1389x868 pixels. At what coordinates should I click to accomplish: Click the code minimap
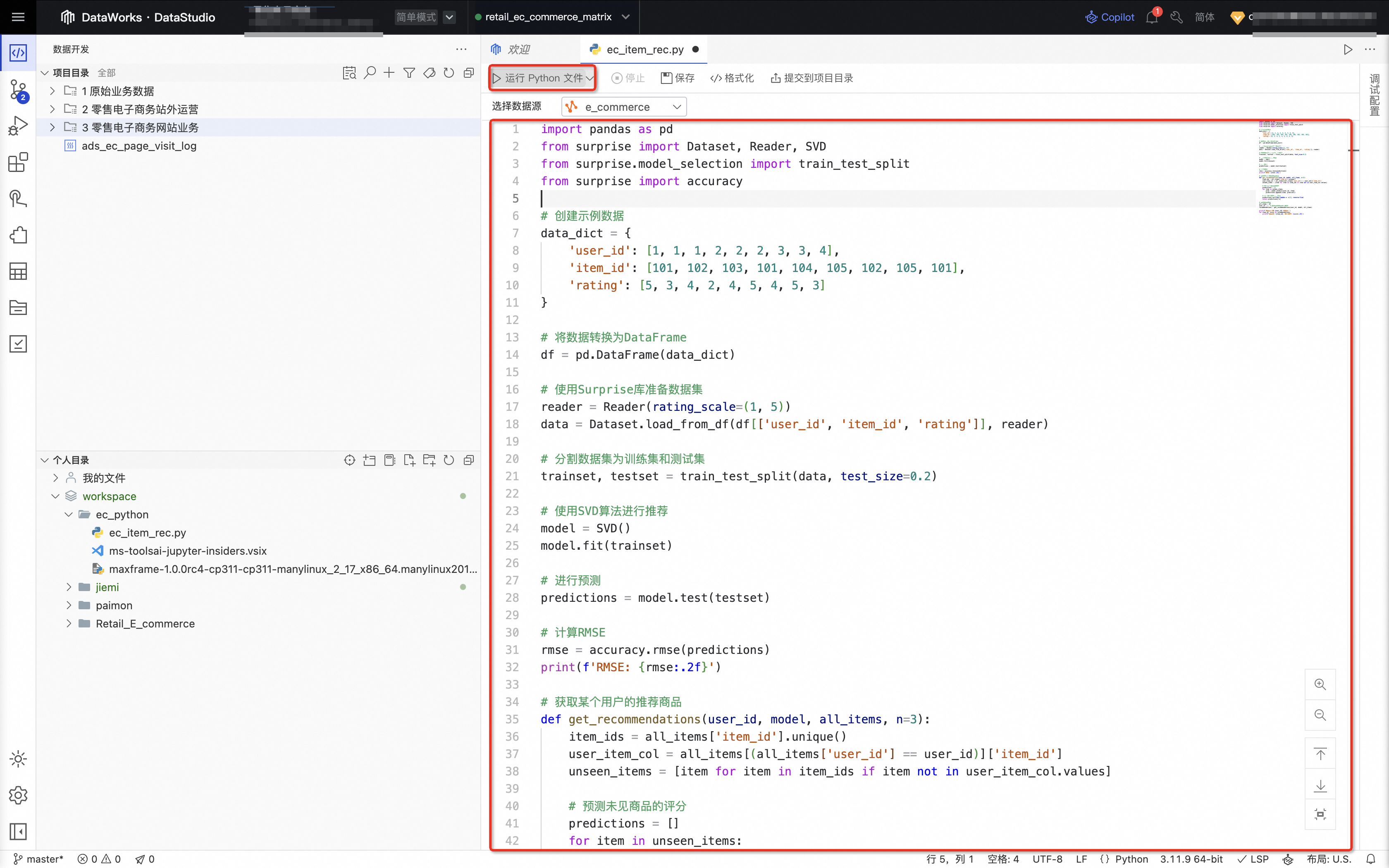tap(1294, 168)
